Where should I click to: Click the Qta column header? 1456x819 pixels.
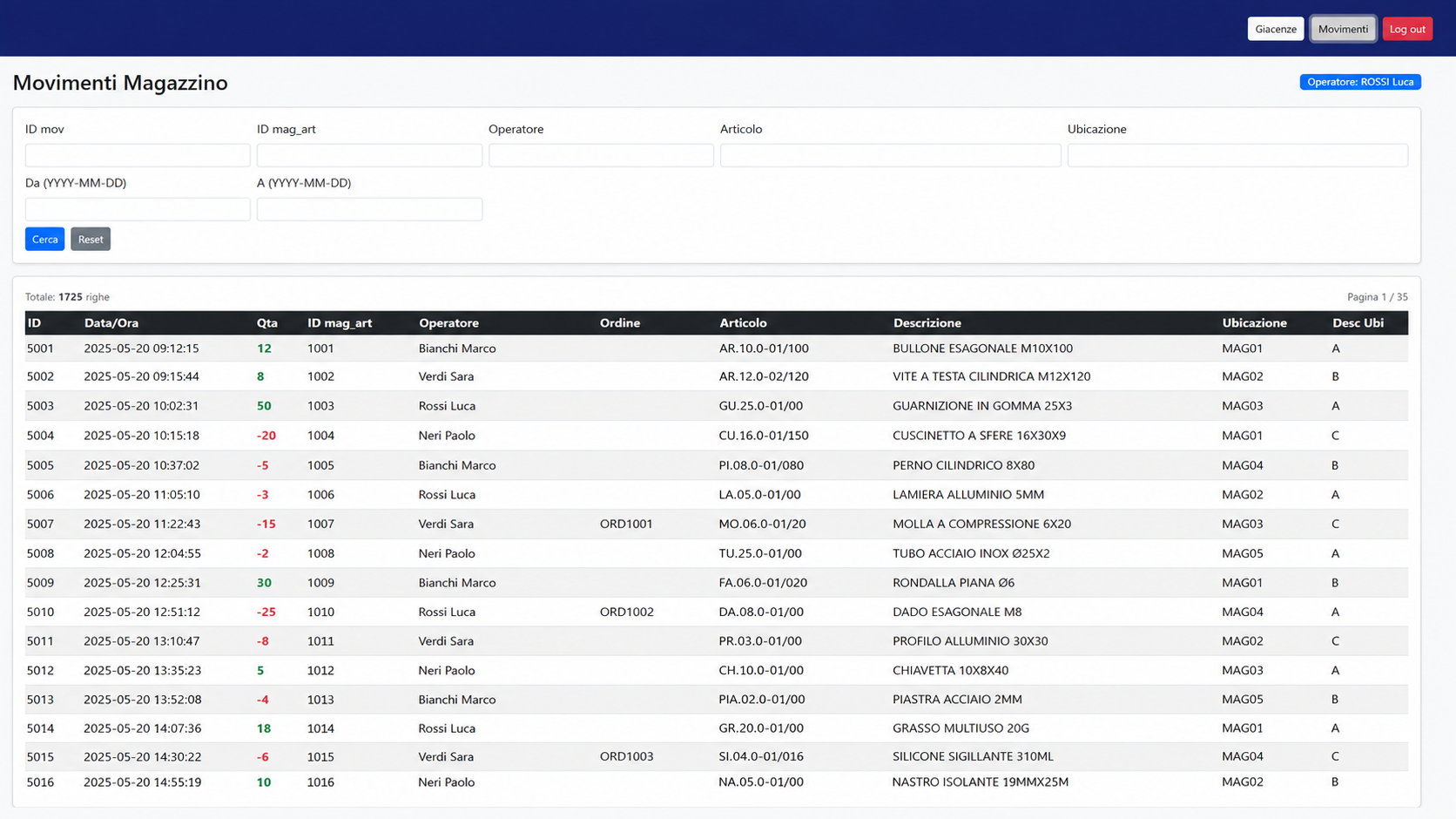tap(266, 322)
